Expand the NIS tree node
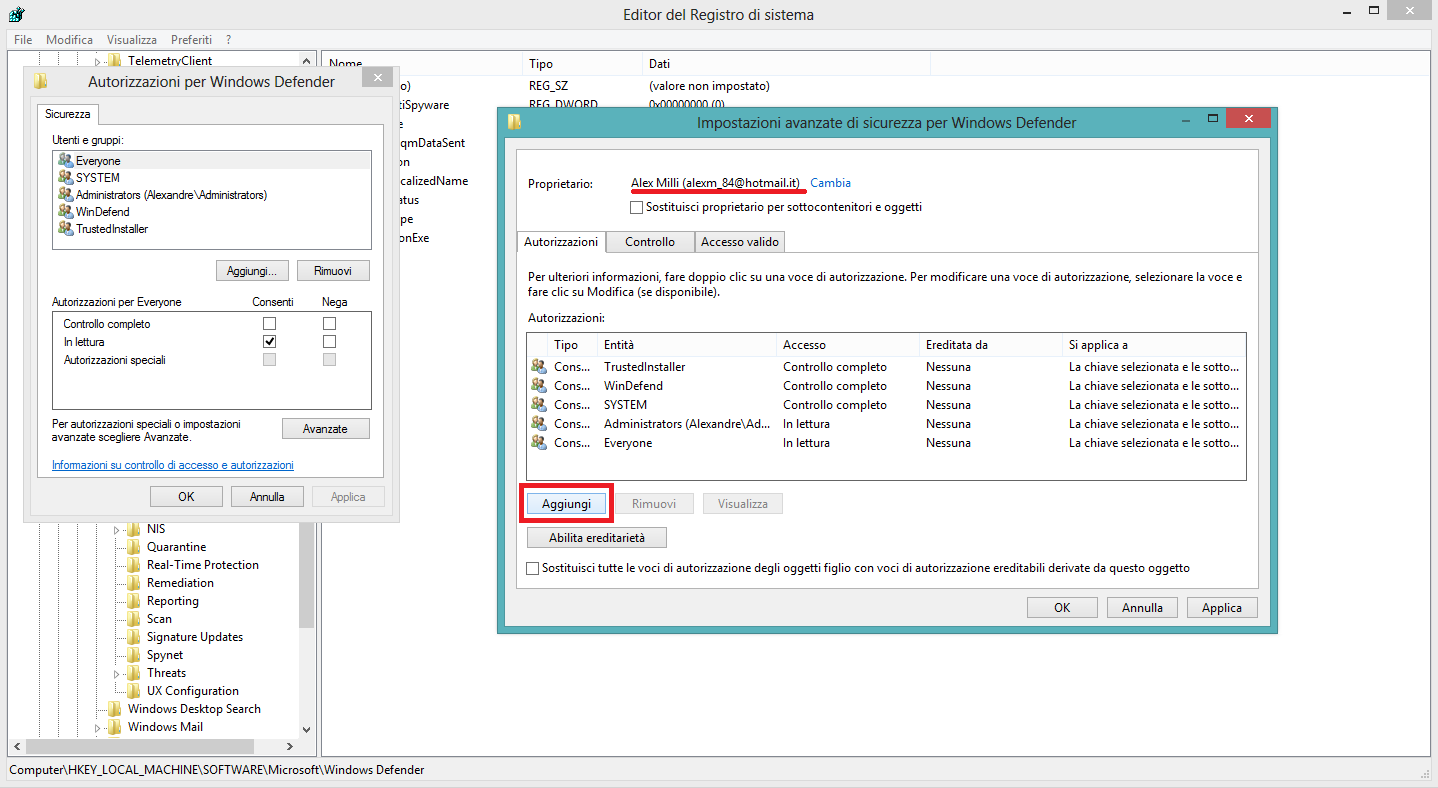Screen dimensions: 1438x788 [x=117, y=529]
